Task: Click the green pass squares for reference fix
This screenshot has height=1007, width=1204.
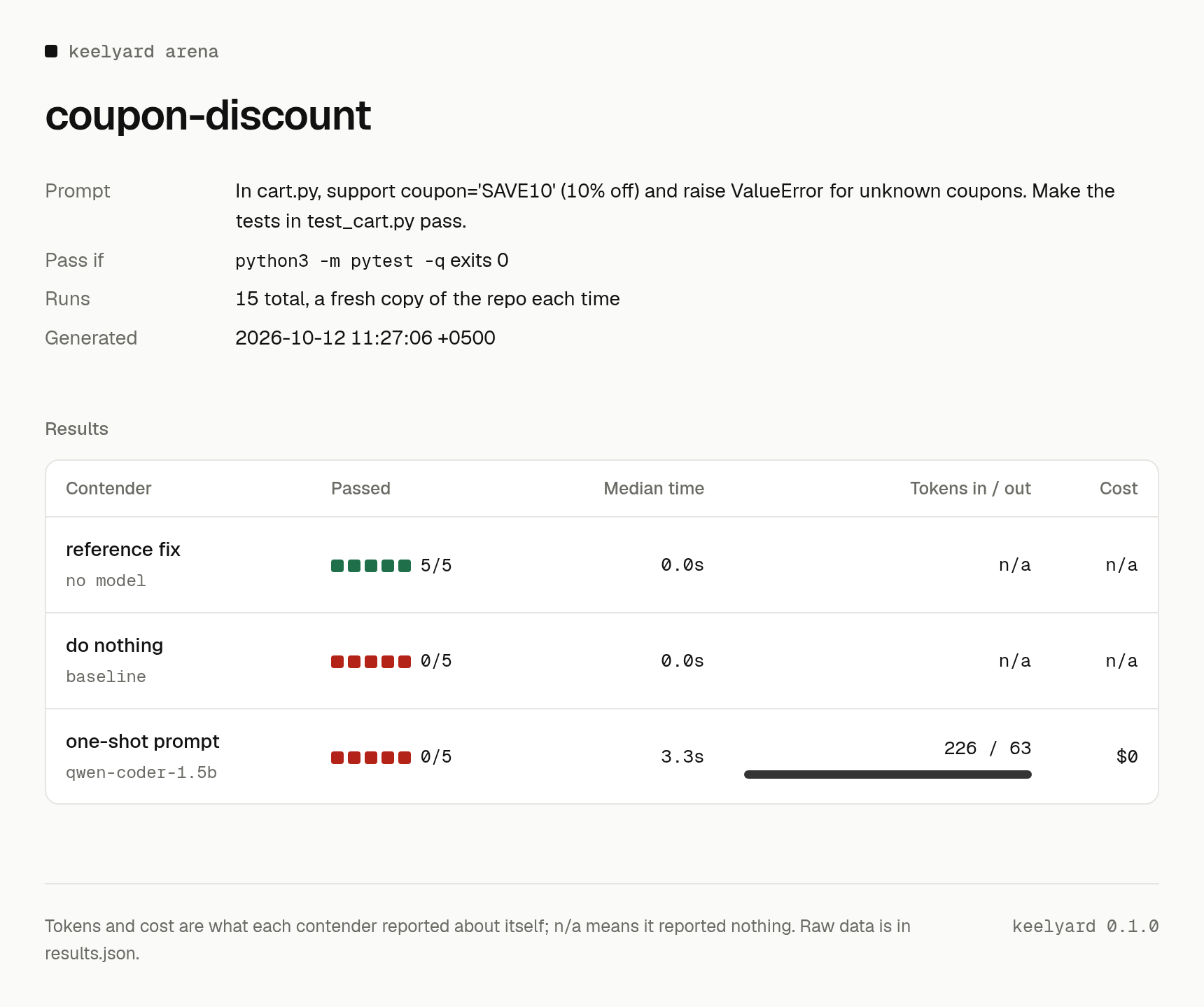Action: [371, 566]
